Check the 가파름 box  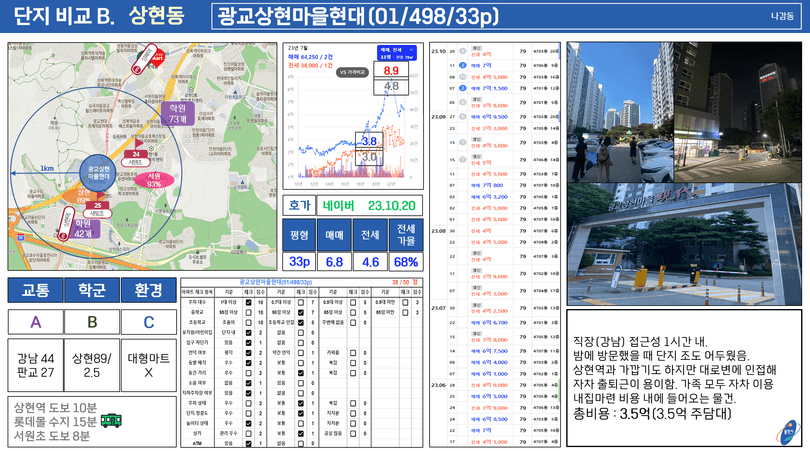[353, 353]
